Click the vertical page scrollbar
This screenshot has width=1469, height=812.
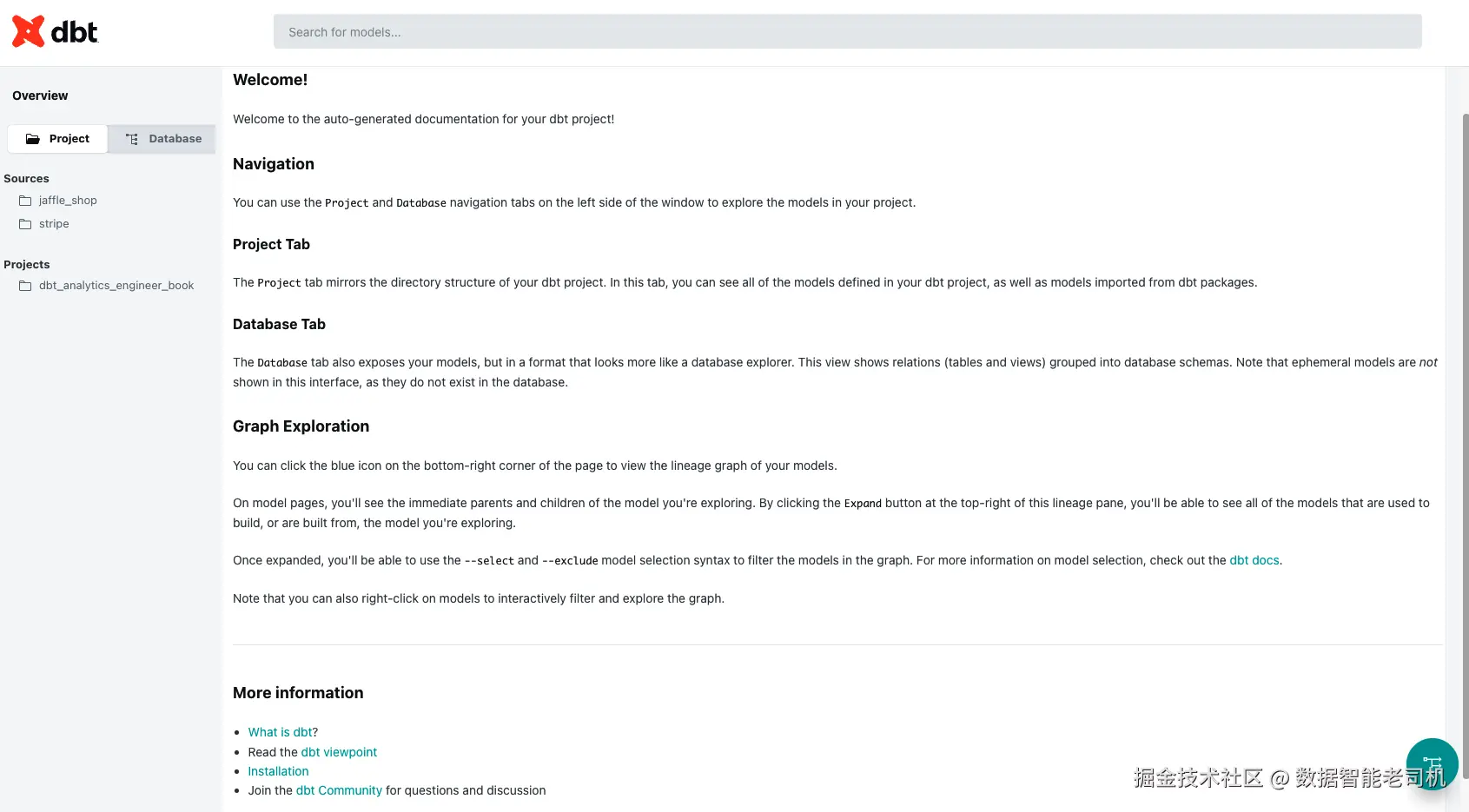pyautogui.click(x=1465, y=434)
